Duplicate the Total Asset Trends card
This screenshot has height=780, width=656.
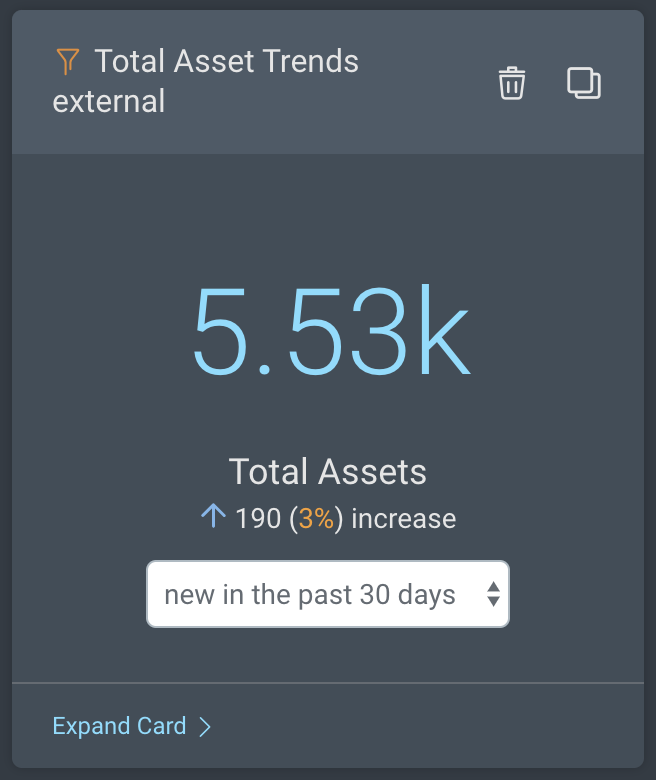584,83
